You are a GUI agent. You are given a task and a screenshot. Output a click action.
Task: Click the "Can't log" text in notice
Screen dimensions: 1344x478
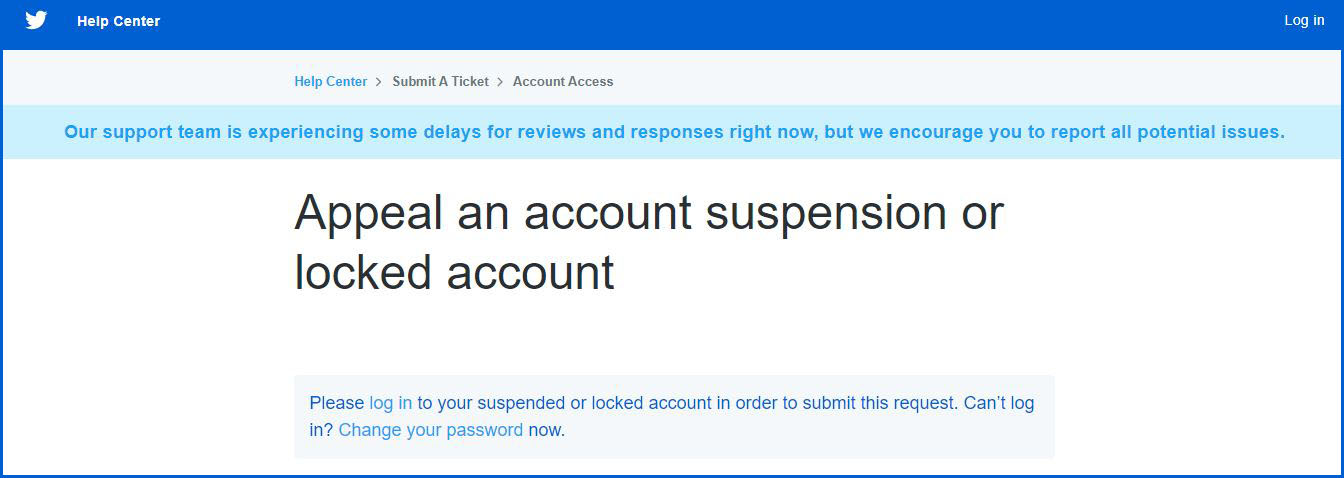[999, 403]
